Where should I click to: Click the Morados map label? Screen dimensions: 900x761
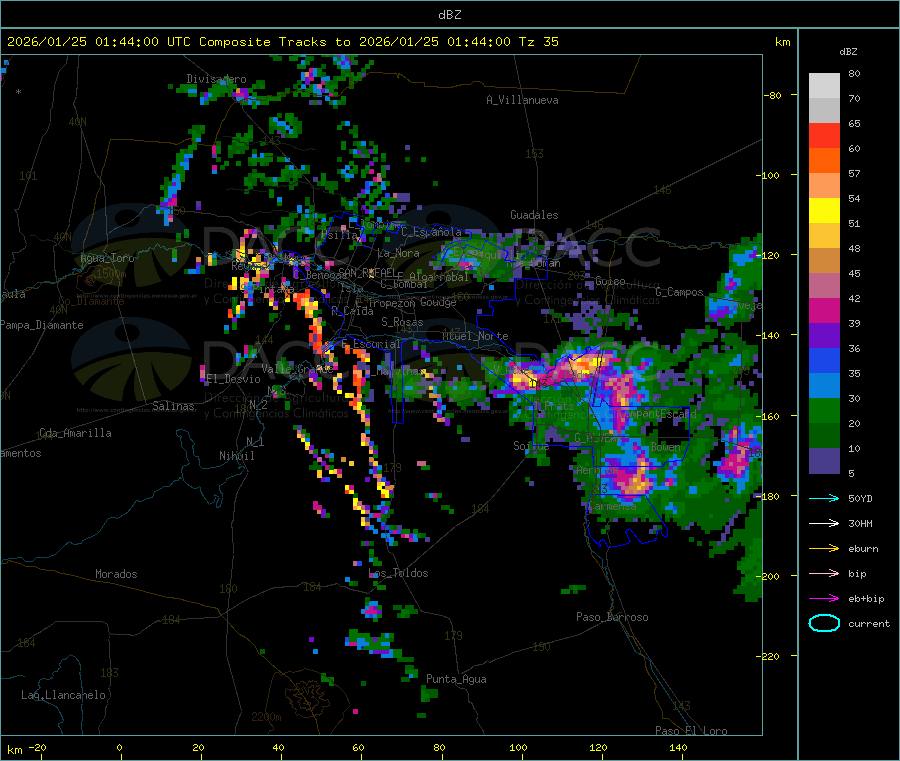(x=116, y=574)
